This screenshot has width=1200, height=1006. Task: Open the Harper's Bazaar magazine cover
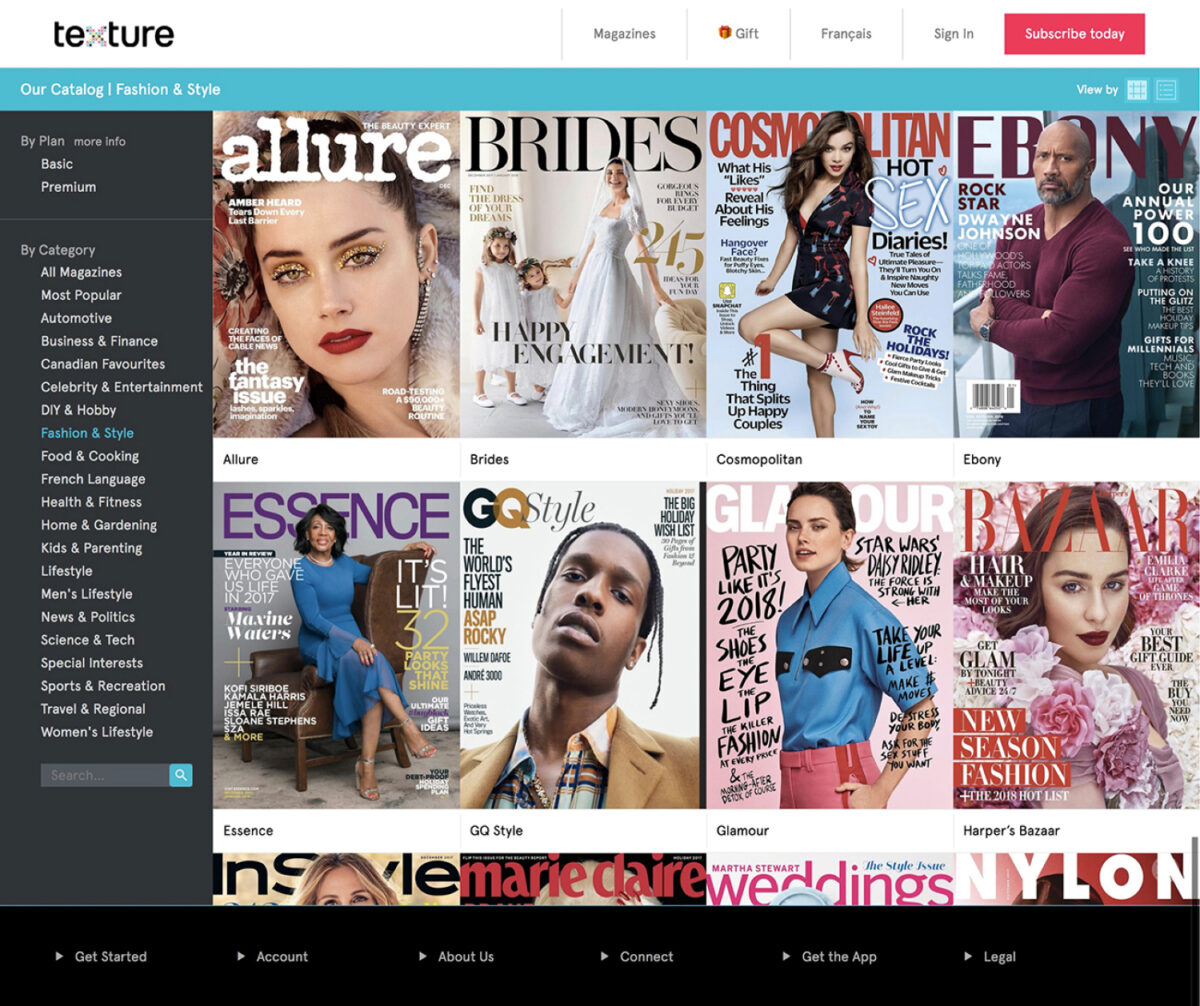click(x=1077, y=645)
